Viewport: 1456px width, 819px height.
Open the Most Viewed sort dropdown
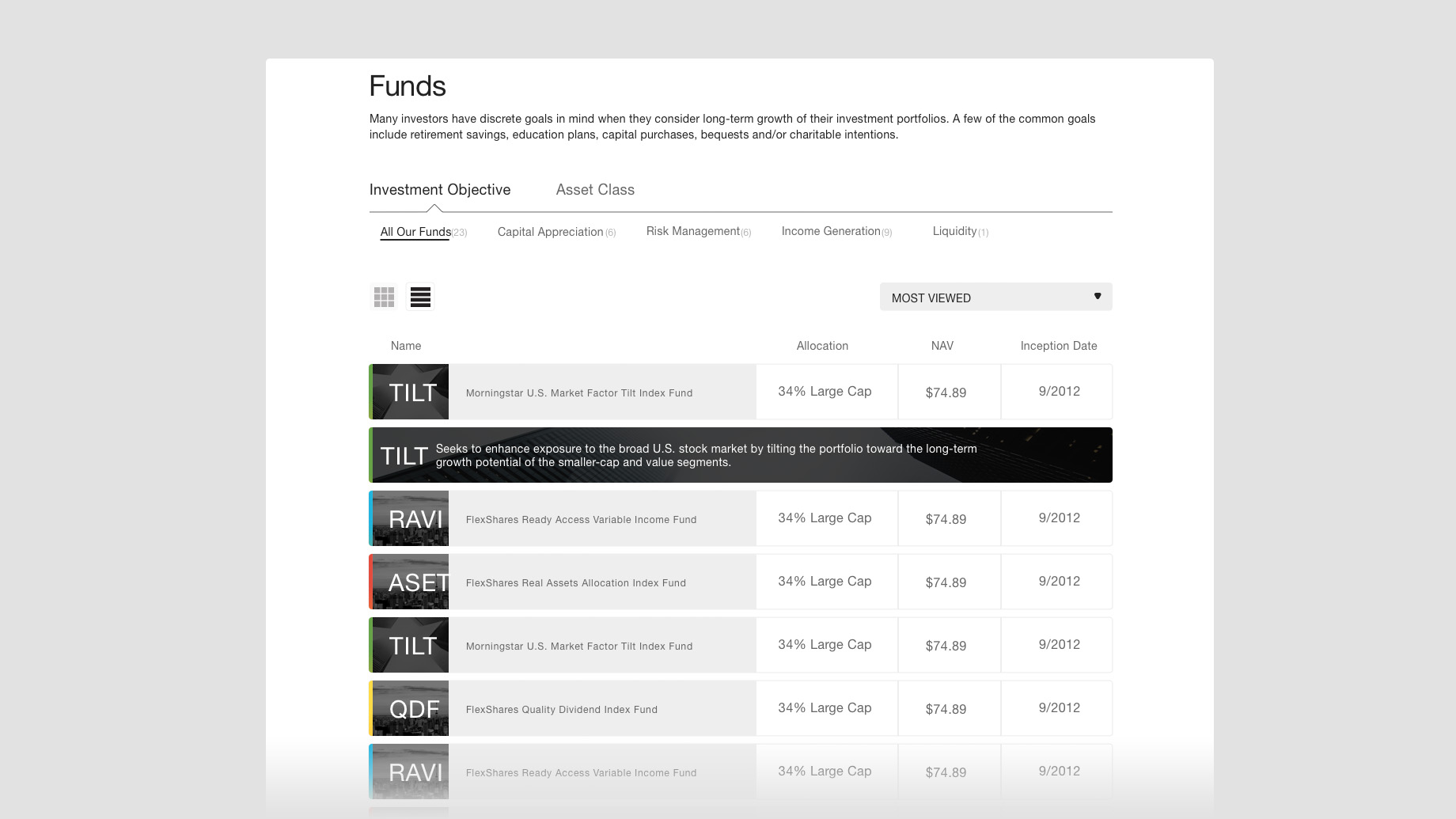coord(995,298)
